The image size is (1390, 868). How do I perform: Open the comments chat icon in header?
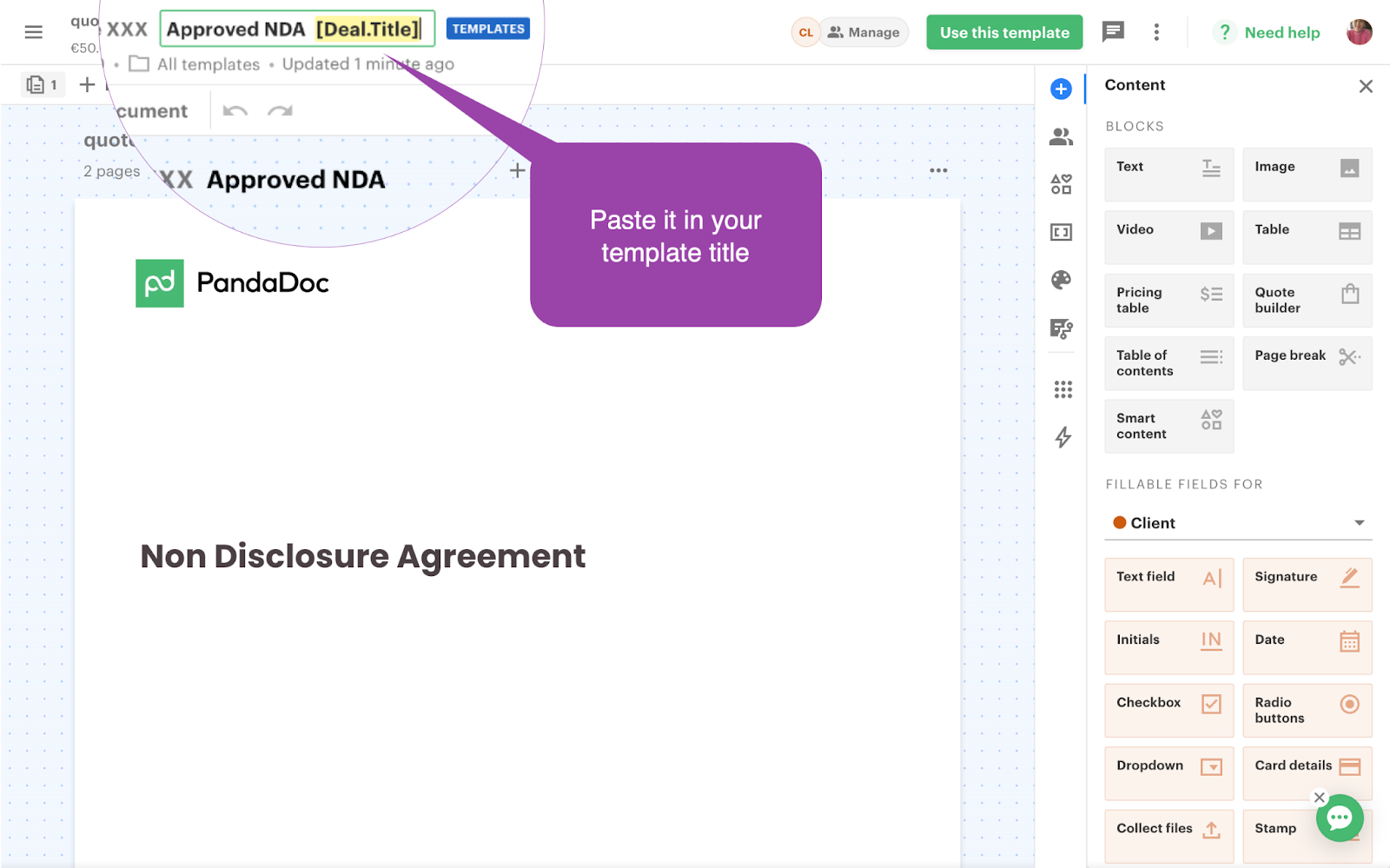(1113, 32)
